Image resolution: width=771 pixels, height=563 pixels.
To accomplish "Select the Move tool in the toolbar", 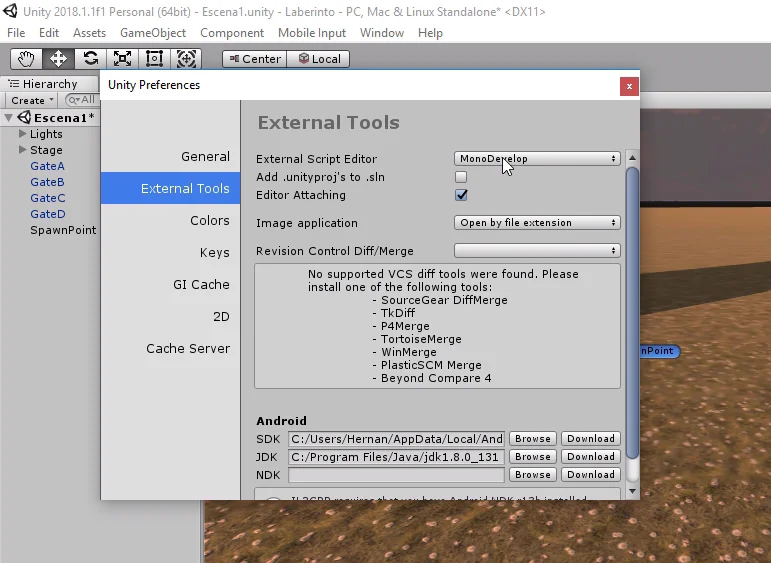I will (58, 59).
